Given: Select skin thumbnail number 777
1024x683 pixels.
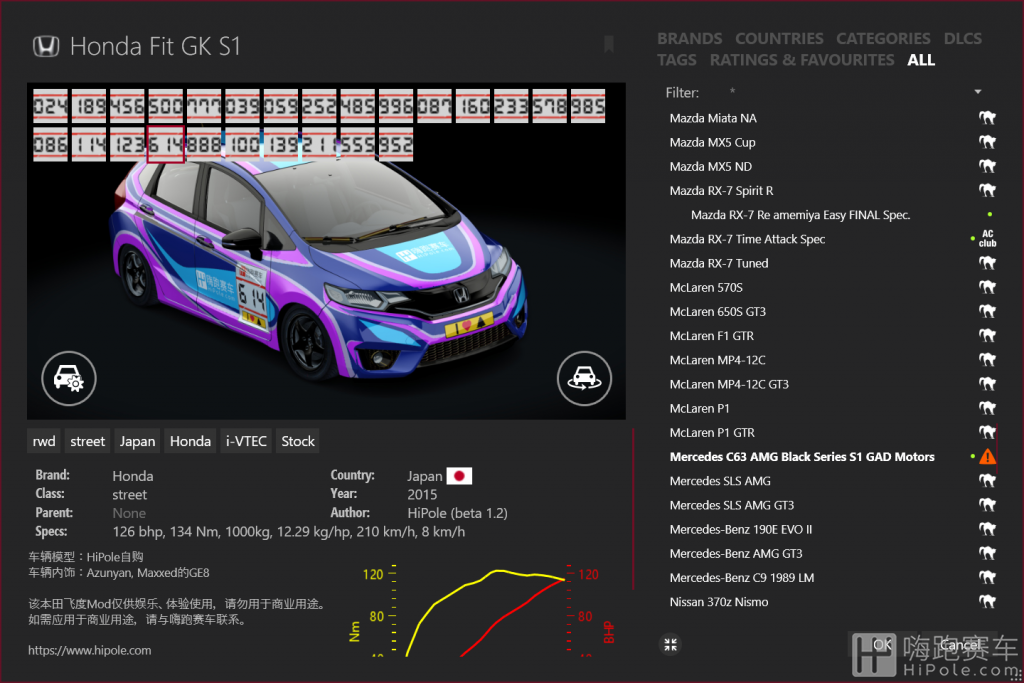Looking at the screenshot, I should point(204,106).
